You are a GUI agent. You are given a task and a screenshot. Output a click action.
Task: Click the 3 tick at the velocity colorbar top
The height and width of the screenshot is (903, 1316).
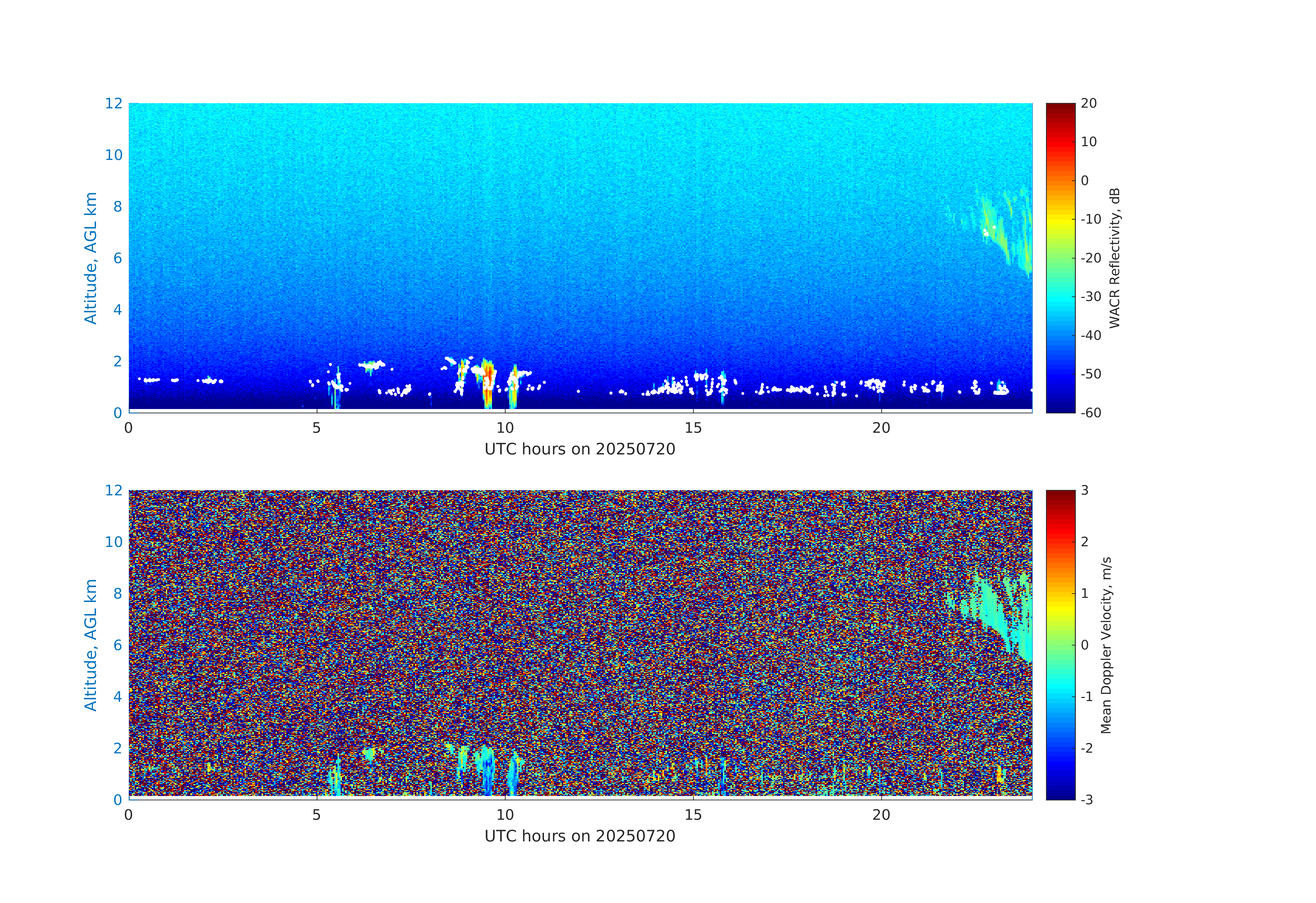click(x=1084, y=490)
